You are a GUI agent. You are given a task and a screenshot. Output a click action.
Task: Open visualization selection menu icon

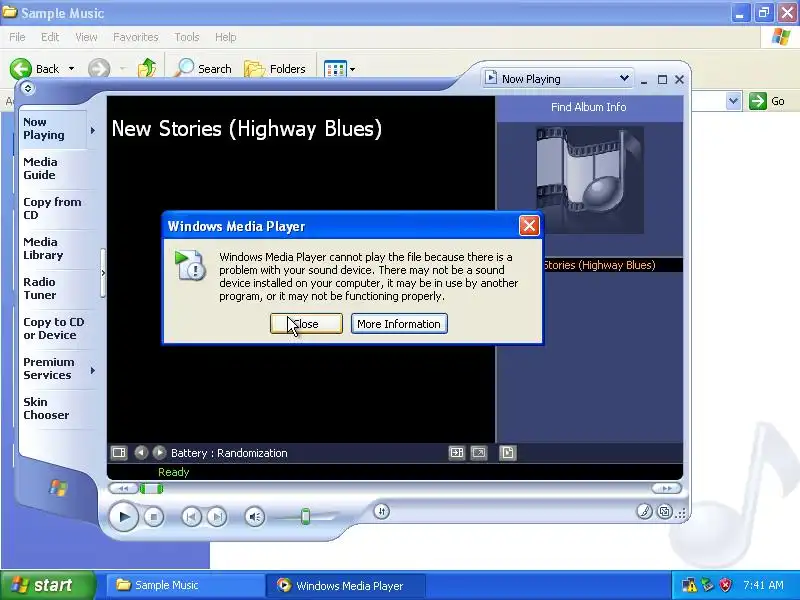point(119,453)
